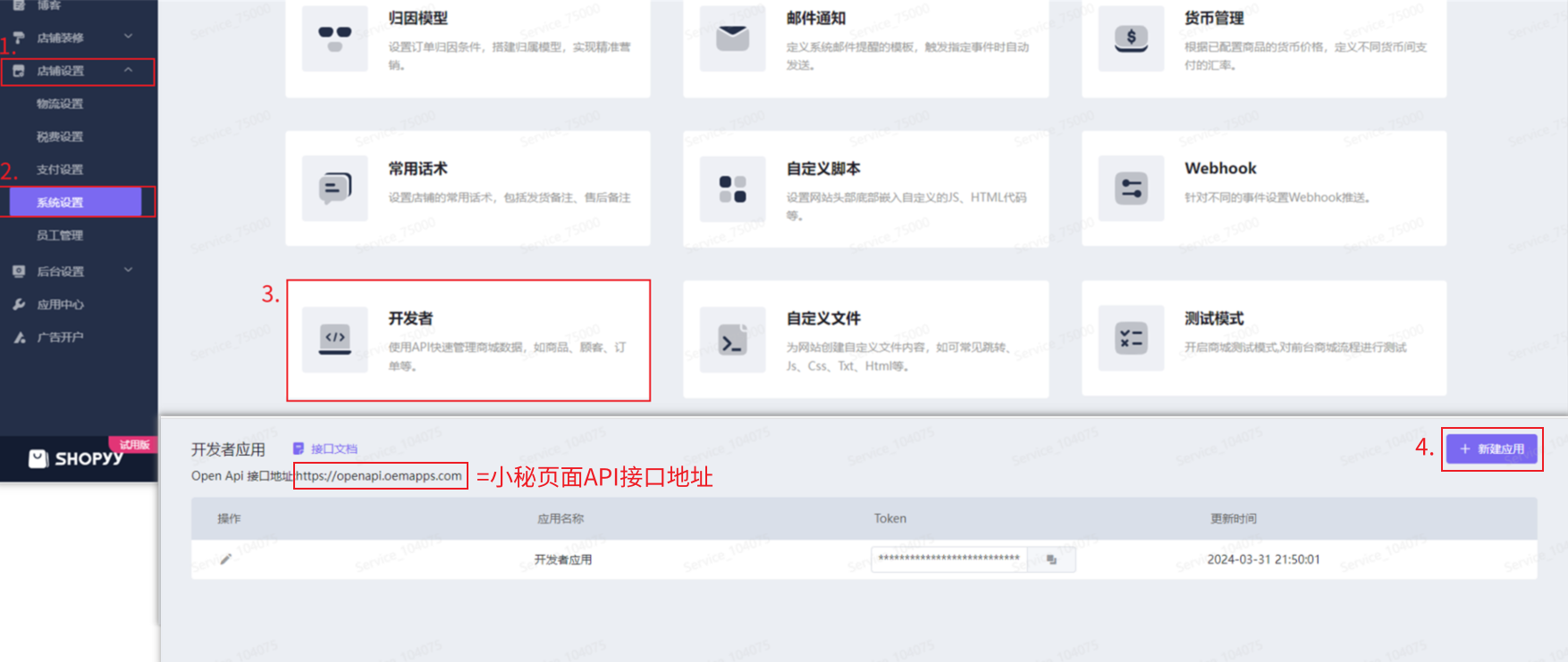1568x662 pixels.
Task: Select 系统设置 in sidebar
Action: tap(75, 202)
